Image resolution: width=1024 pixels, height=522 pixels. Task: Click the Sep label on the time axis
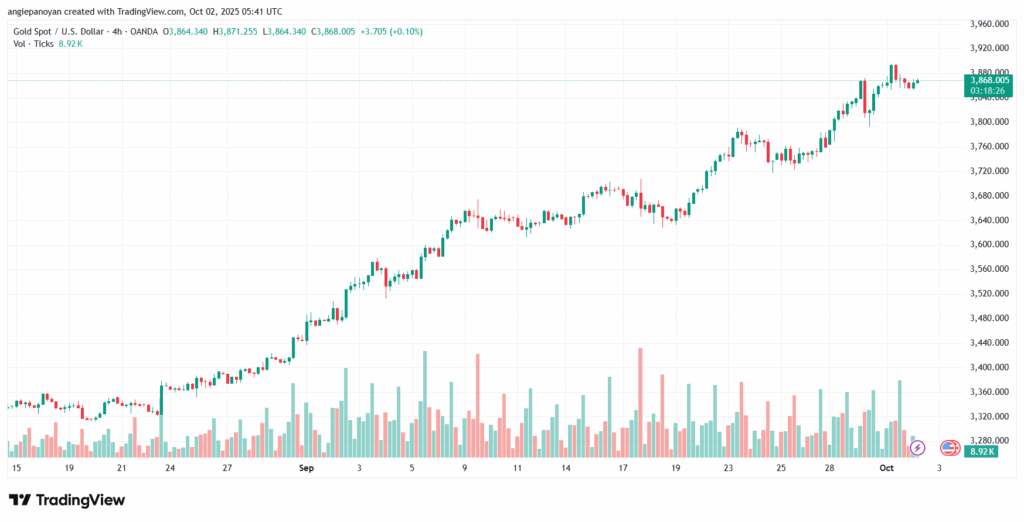pyautogui.click(x=306, y=467)
